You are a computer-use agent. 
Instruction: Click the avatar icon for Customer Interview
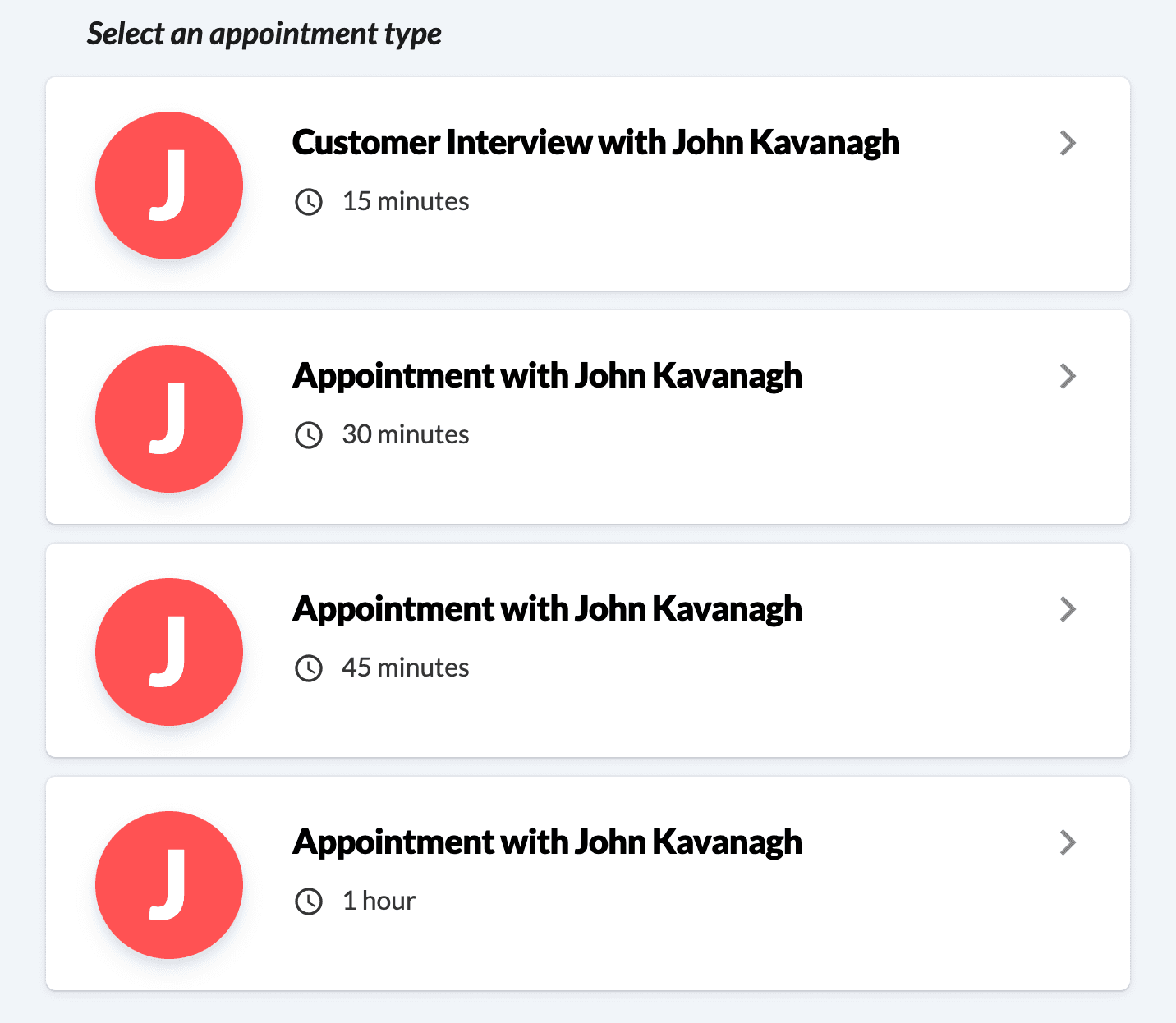[x=169, y=186]
